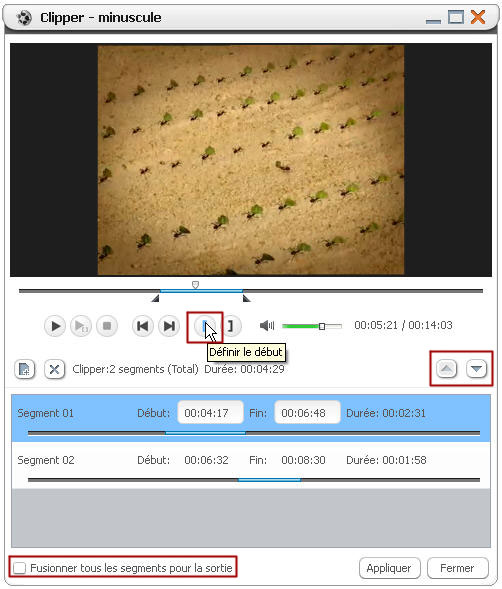Move segment down with arrow button
Image resolution: width=502 pixels, height=589 pixels.
click(x=476, y=369)
